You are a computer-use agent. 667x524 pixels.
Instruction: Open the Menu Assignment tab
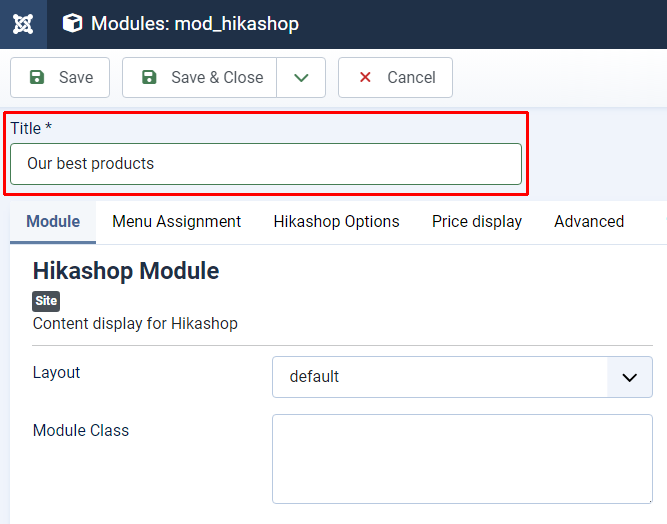[x=177, y=222]
